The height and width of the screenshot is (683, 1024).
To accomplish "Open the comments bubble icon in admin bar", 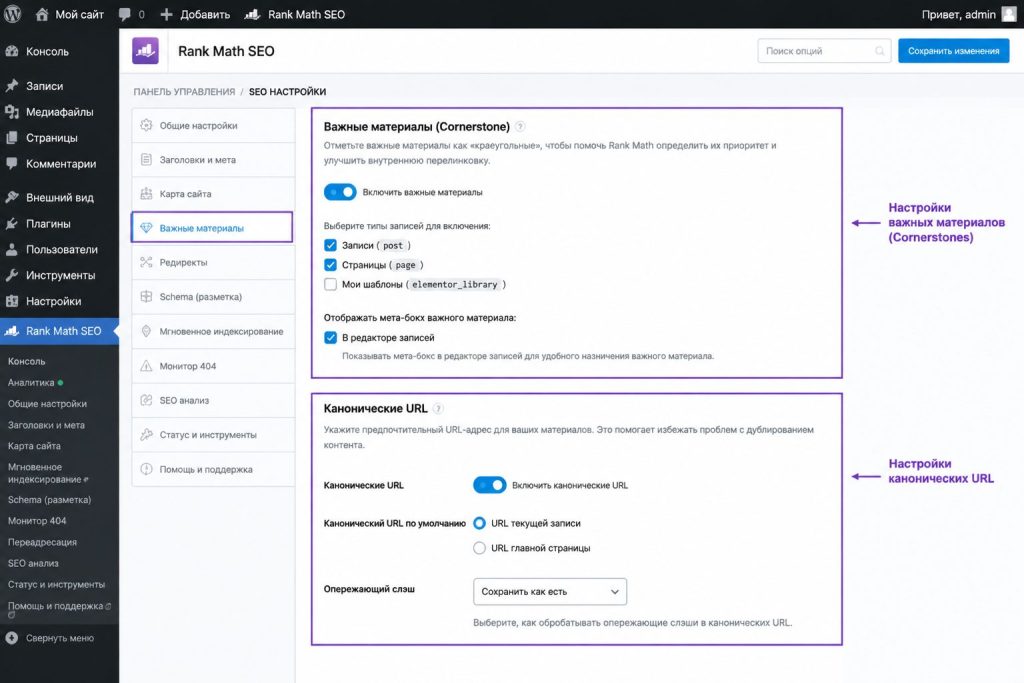I will (x=125, y=14).
